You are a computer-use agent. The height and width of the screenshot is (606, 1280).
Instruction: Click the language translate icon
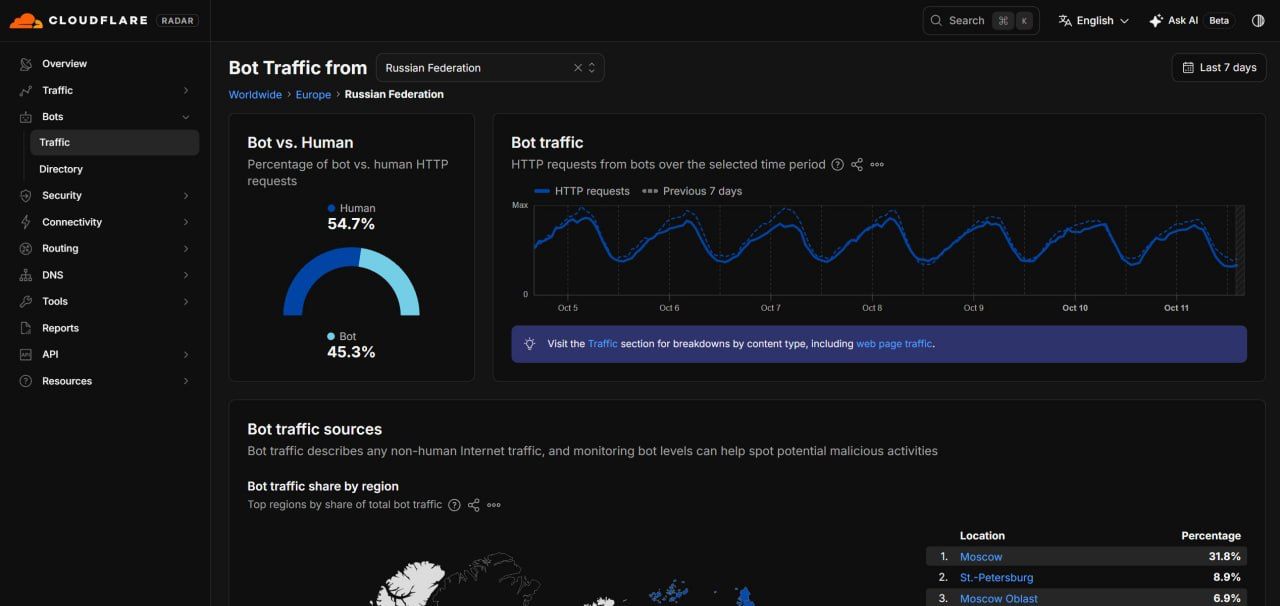coord(1065,20)
